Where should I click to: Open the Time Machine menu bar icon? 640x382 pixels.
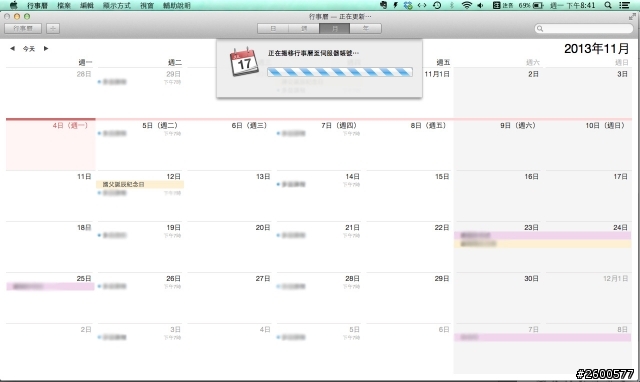(x=437, y=5)
